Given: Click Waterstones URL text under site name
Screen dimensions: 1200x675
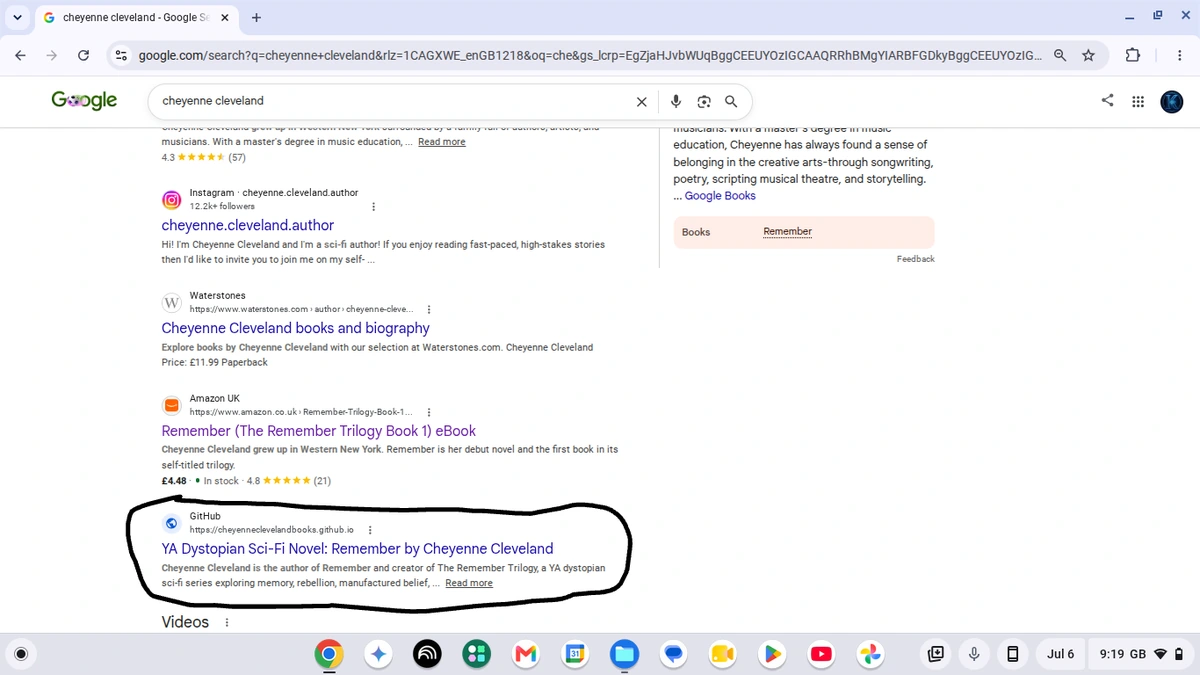Looking at the screenshot, I should tap(301, 310).
